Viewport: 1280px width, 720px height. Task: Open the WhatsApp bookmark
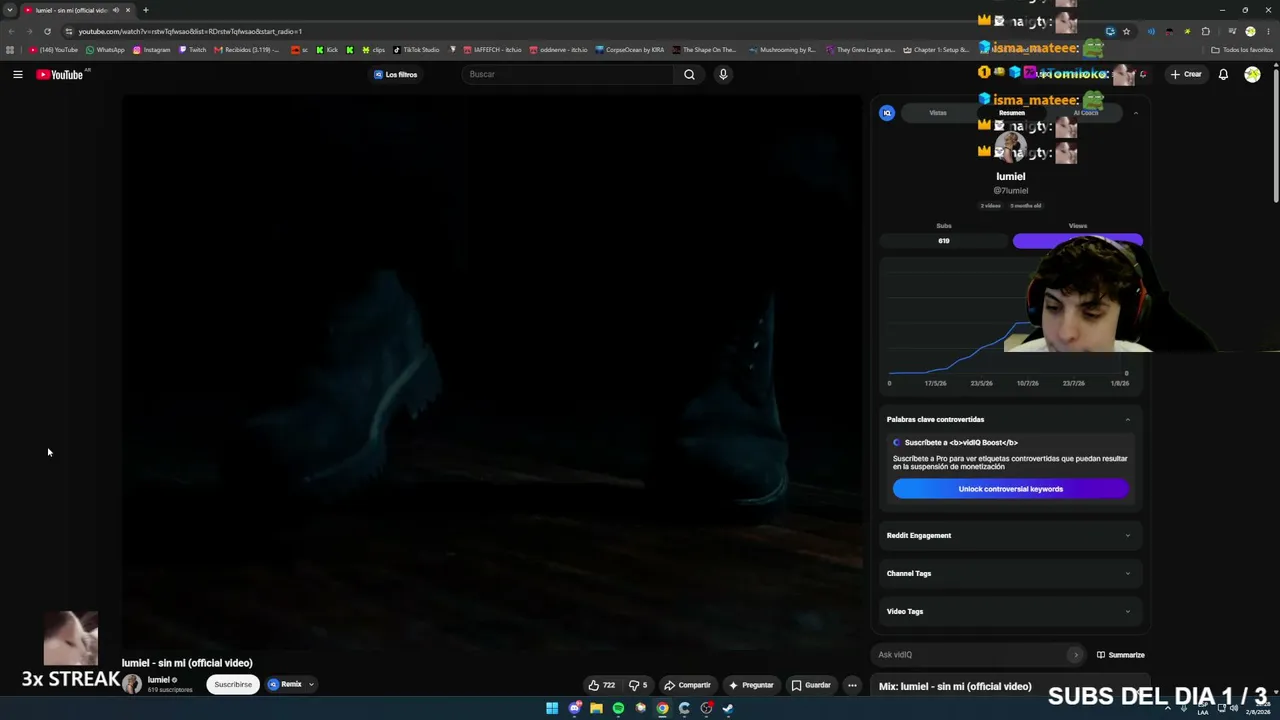coord(105,50)
